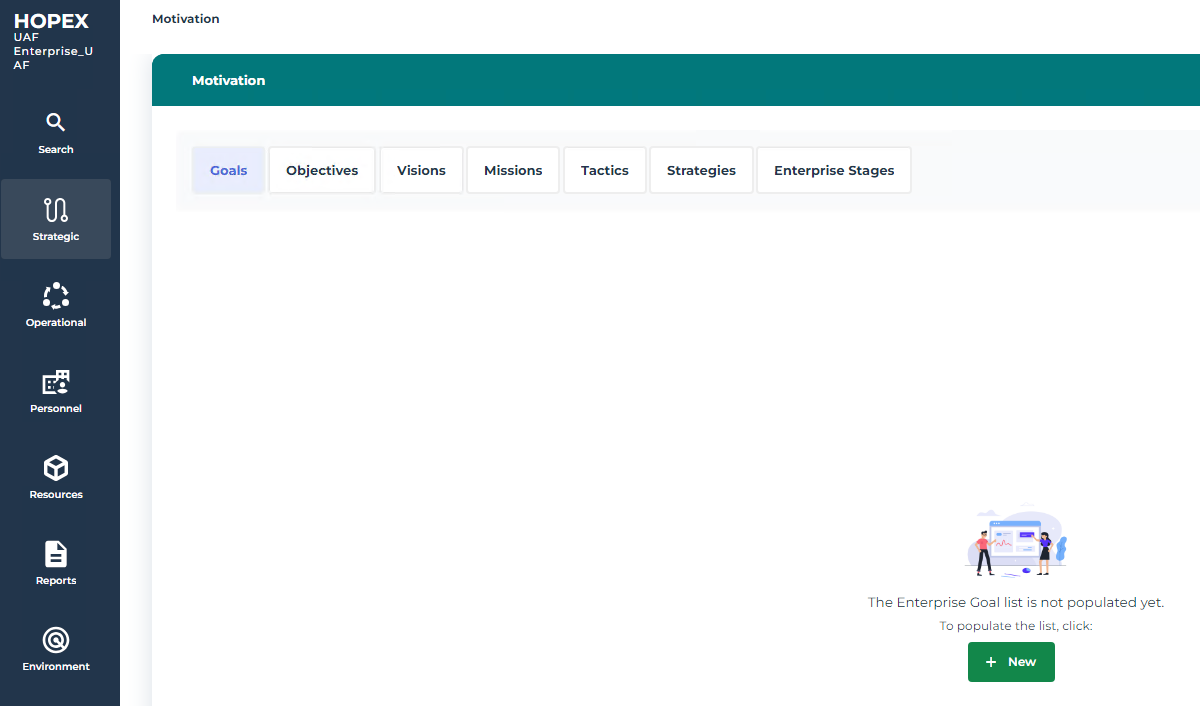Click the green New button
Screen dimensions: 1200x706
(1011, 662)
